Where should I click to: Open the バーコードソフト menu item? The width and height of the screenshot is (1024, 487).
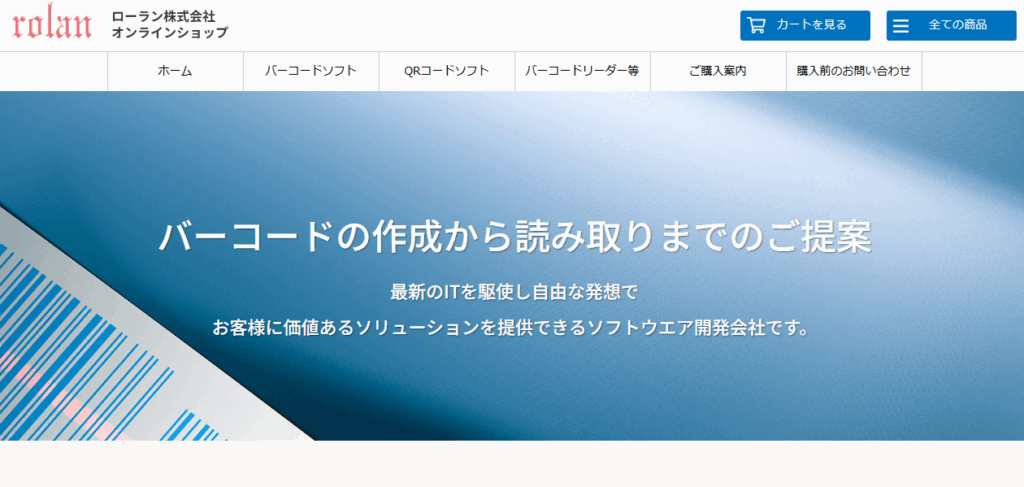311,71
